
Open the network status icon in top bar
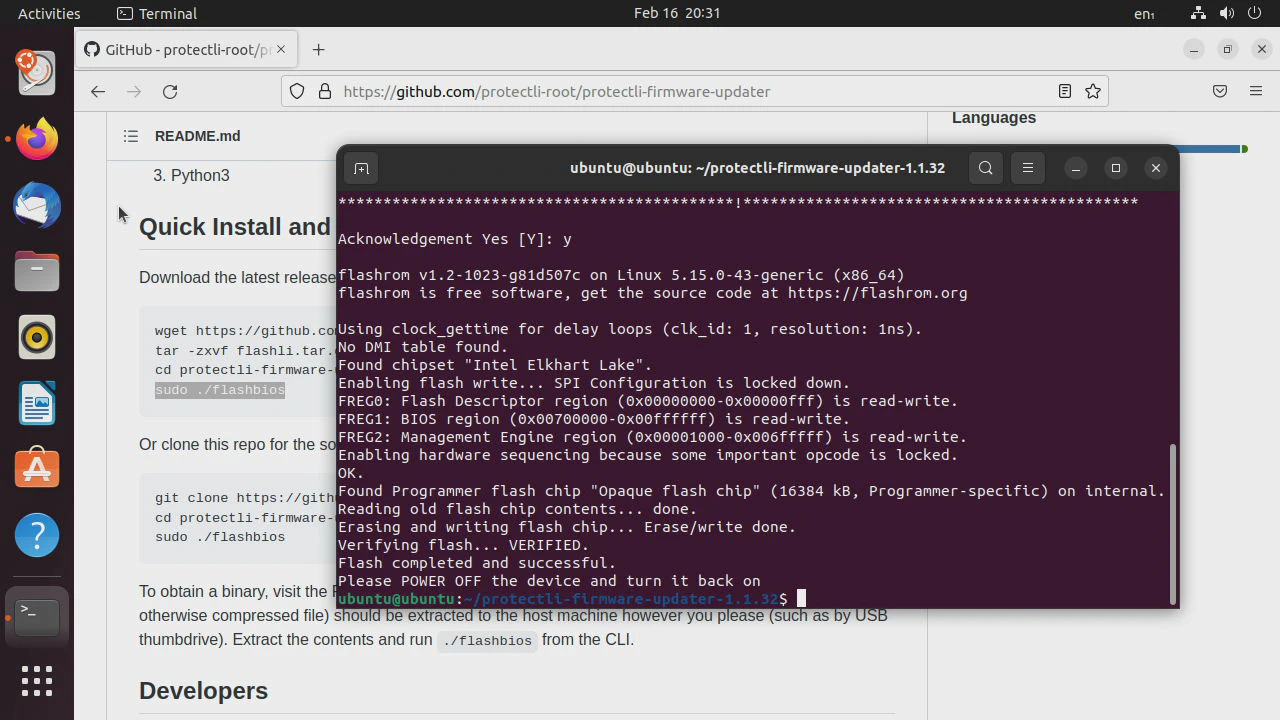1198,13
